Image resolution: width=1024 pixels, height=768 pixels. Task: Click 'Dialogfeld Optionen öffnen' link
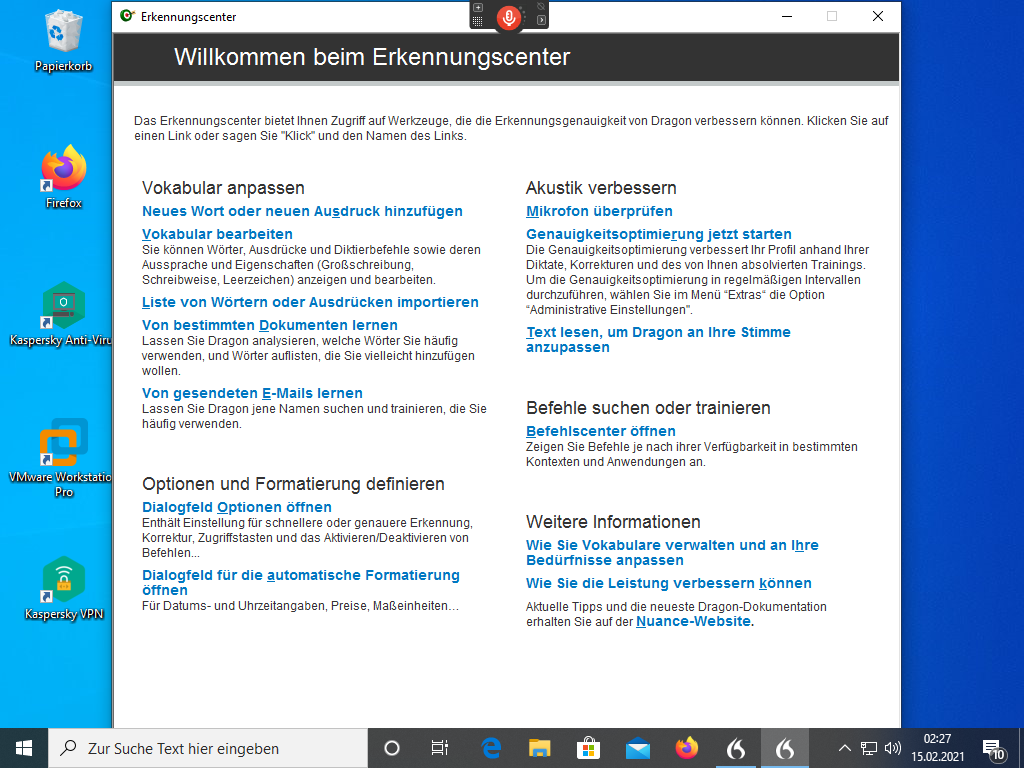coord(236,507)
